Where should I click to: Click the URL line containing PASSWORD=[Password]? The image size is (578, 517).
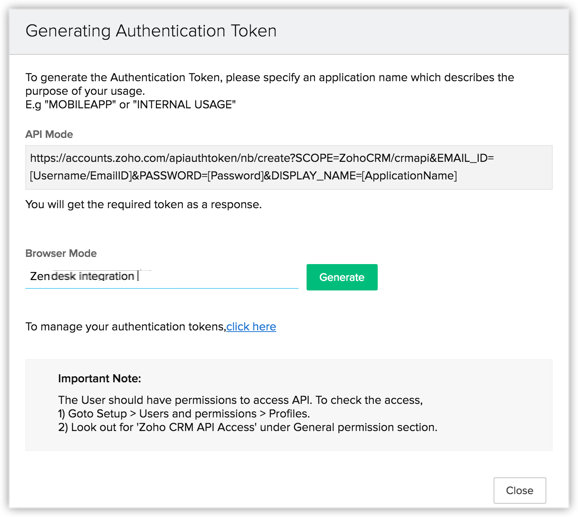click(243, 175)
